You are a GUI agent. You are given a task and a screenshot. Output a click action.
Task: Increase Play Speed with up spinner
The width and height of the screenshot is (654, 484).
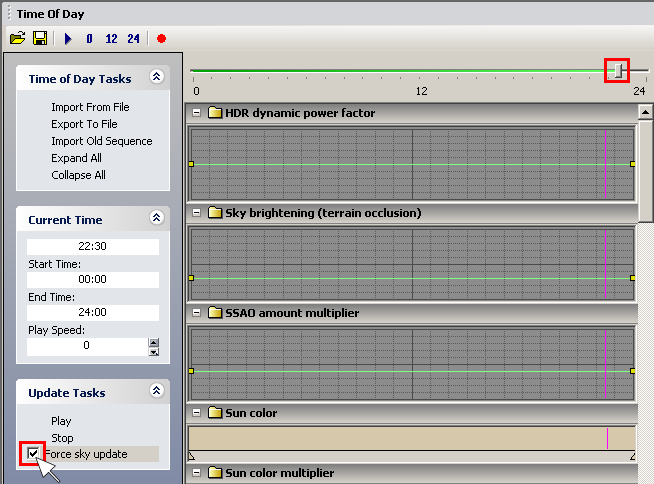coord(154,343)
